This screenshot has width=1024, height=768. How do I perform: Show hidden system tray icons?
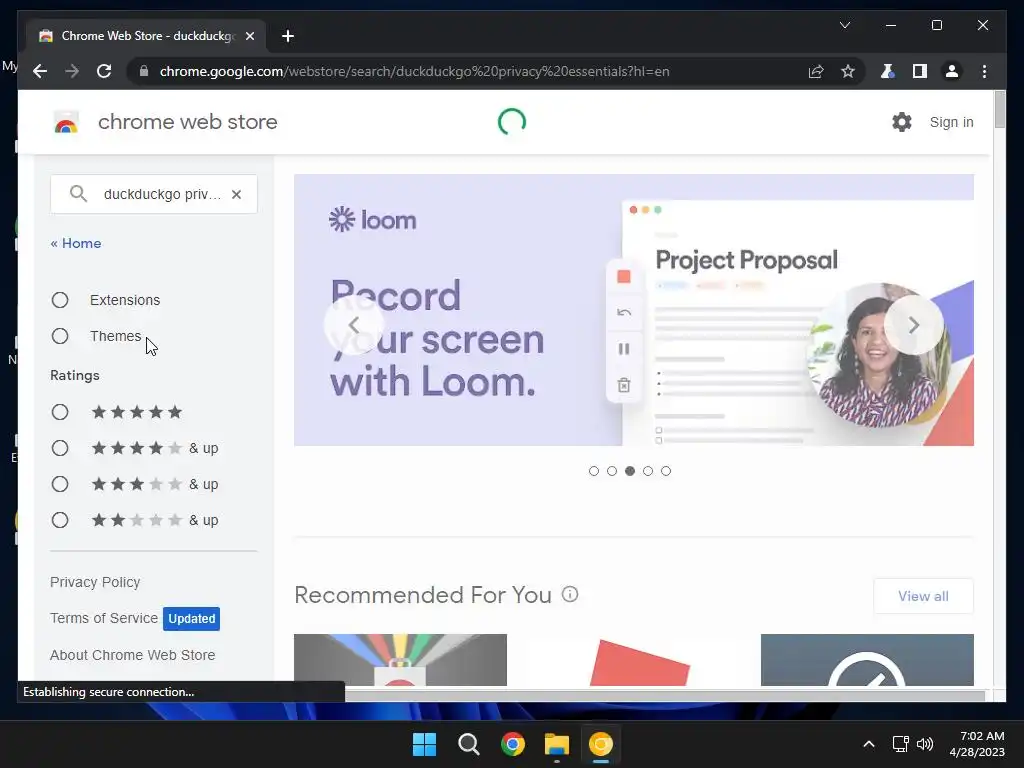(x=869, y=744)
